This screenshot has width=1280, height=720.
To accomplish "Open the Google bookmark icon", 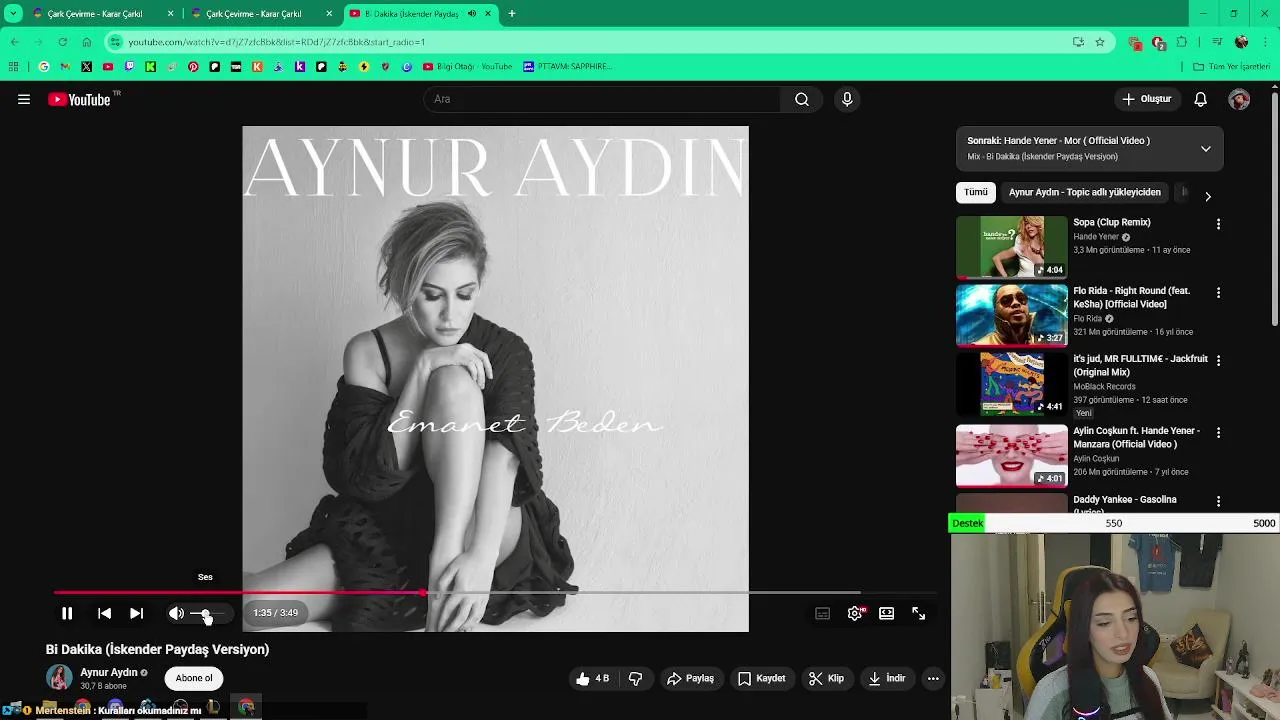I will click(x=44, y=67).
